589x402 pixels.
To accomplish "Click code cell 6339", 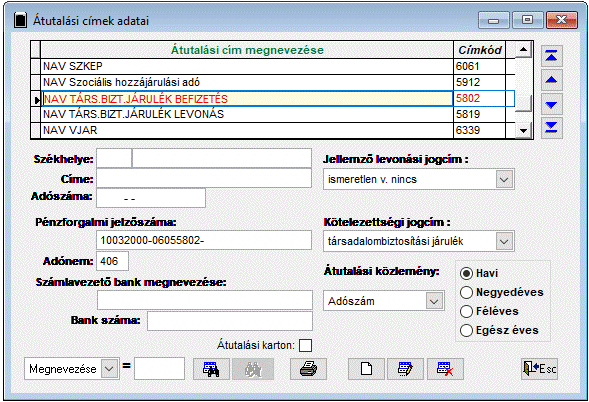I will point(479,130).
